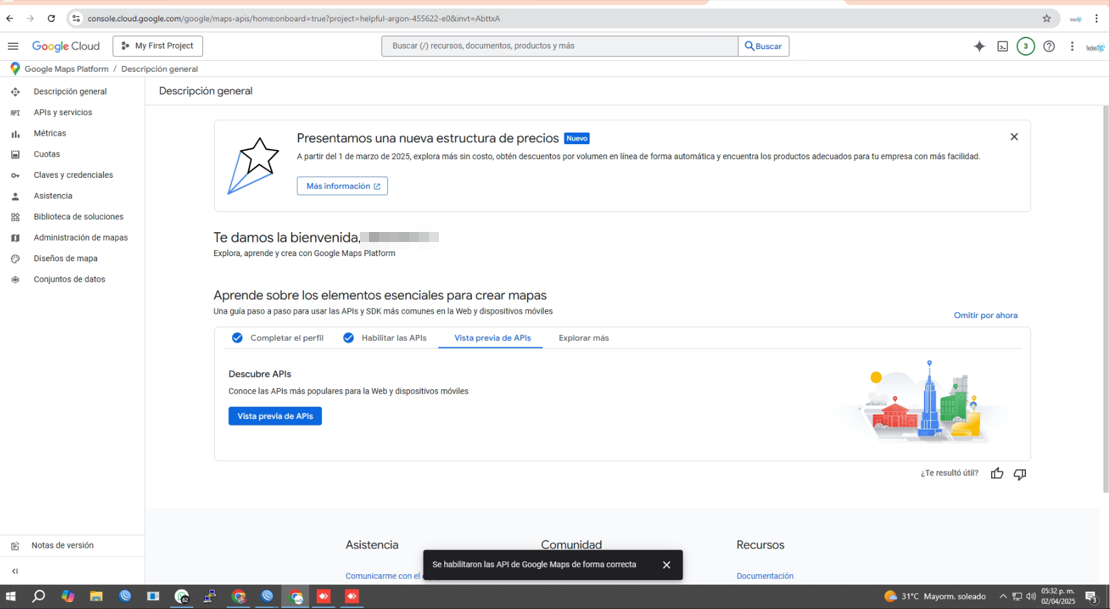This screenshot has height=609, width=1110.
Task: Focus the resource search field
Action: (559, 46)
